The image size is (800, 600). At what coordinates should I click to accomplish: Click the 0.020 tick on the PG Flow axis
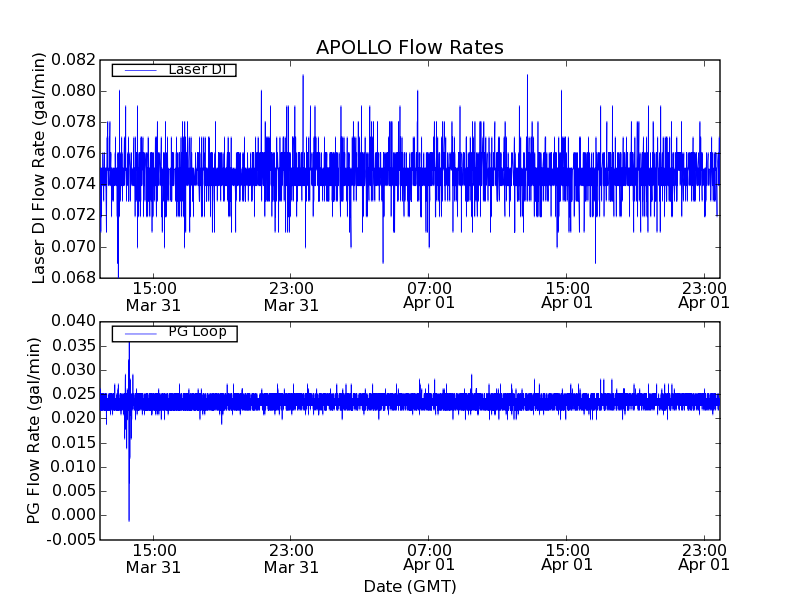tap(73, 418)
